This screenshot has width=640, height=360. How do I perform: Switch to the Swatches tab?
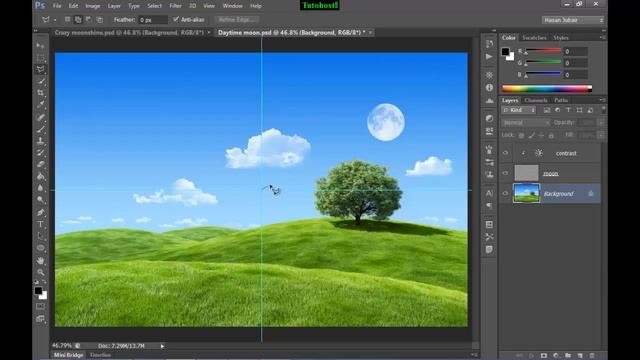click(534, 38)
